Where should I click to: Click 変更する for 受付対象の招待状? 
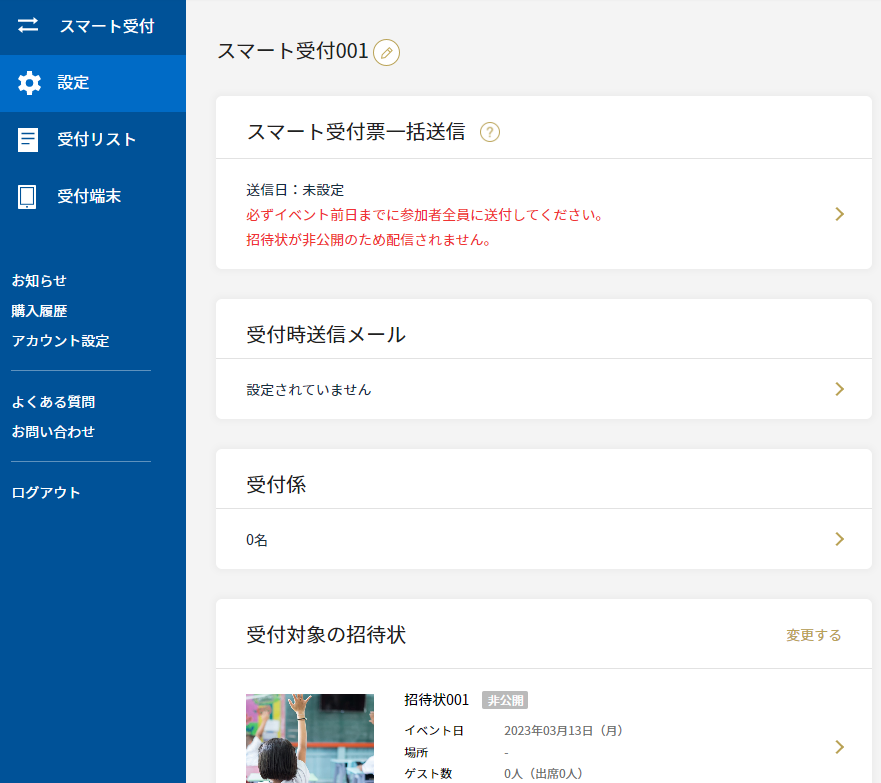pos(813,635)
